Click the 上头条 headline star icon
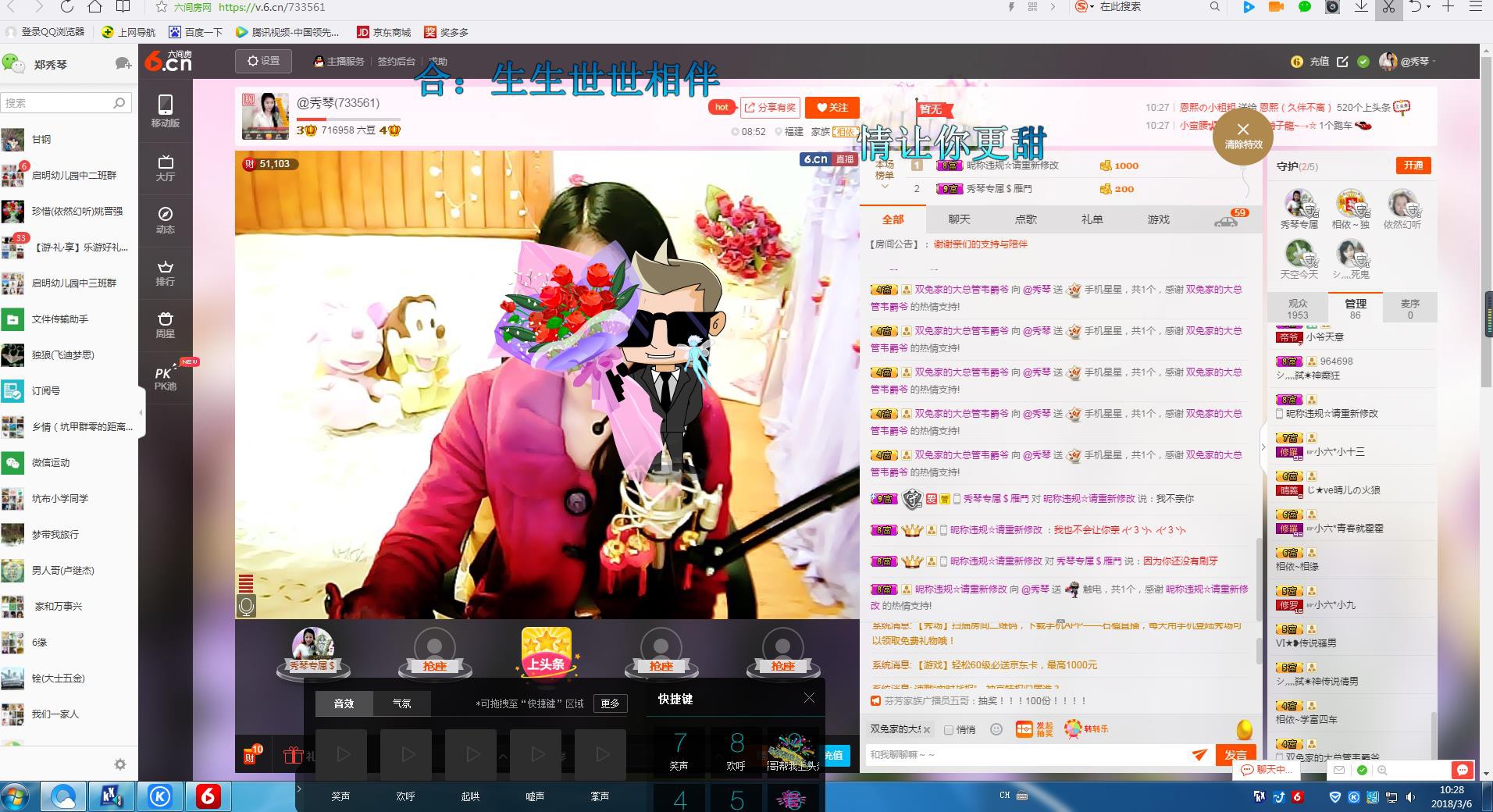Image resolution: width=1493 pixels, height=812 pixels. 547,650
